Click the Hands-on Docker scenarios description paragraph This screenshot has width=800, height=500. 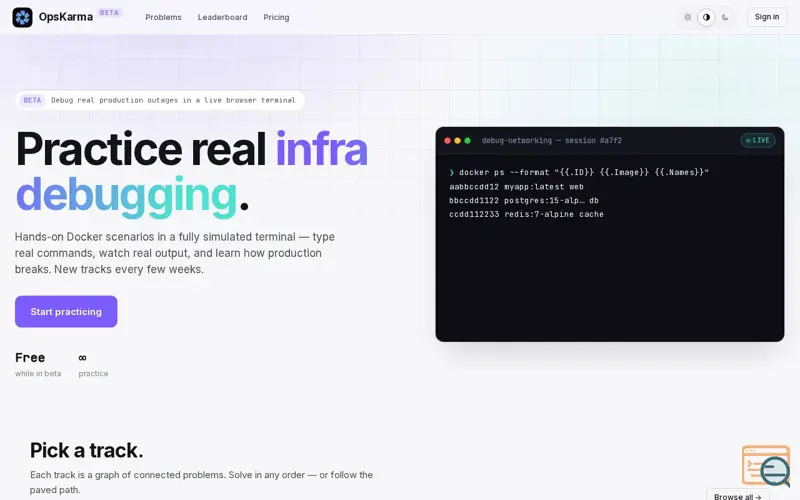174,253
